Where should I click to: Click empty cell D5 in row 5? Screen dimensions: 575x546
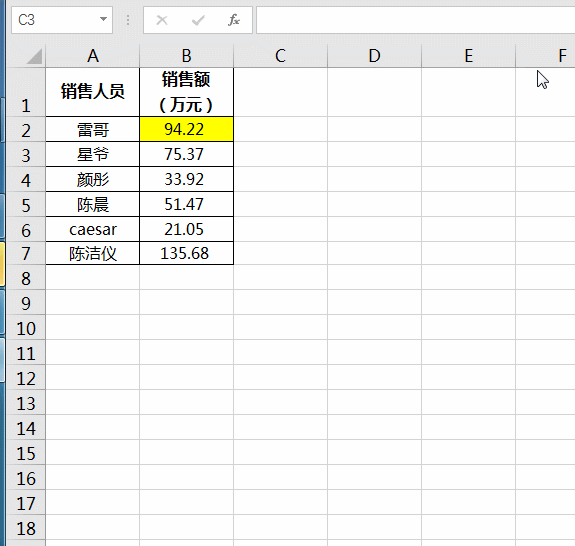point(374,204)
